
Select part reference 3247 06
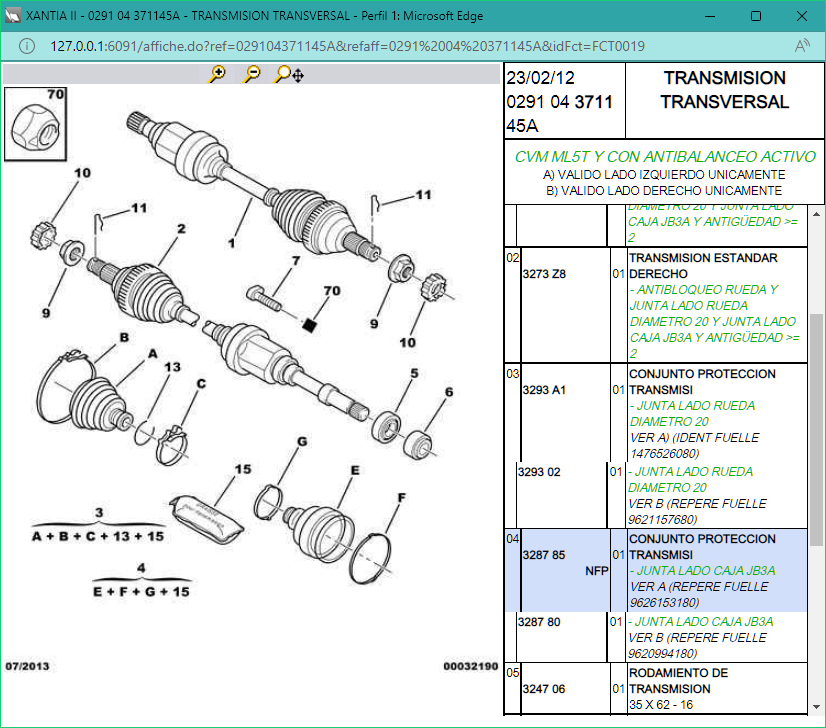pos(544,688)
